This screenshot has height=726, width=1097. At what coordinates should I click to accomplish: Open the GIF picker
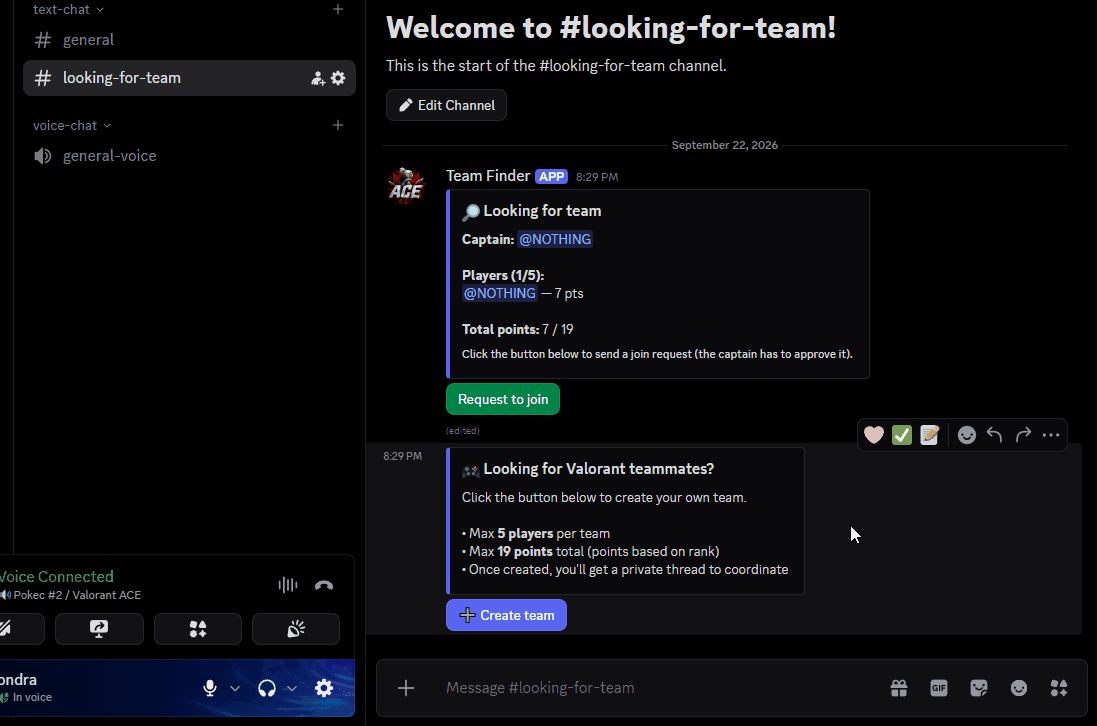tap(939, 688)
